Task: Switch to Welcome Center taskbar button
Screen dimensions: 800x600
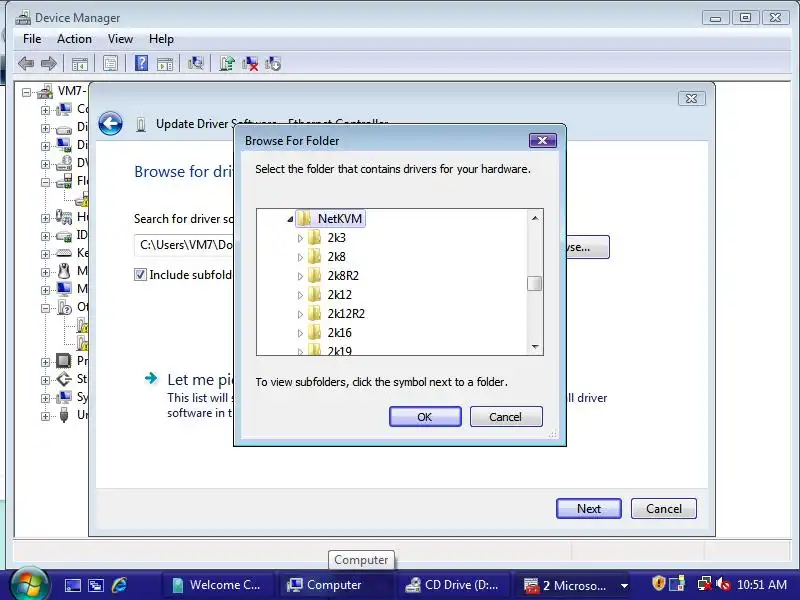Action: (x=218, y=585)
